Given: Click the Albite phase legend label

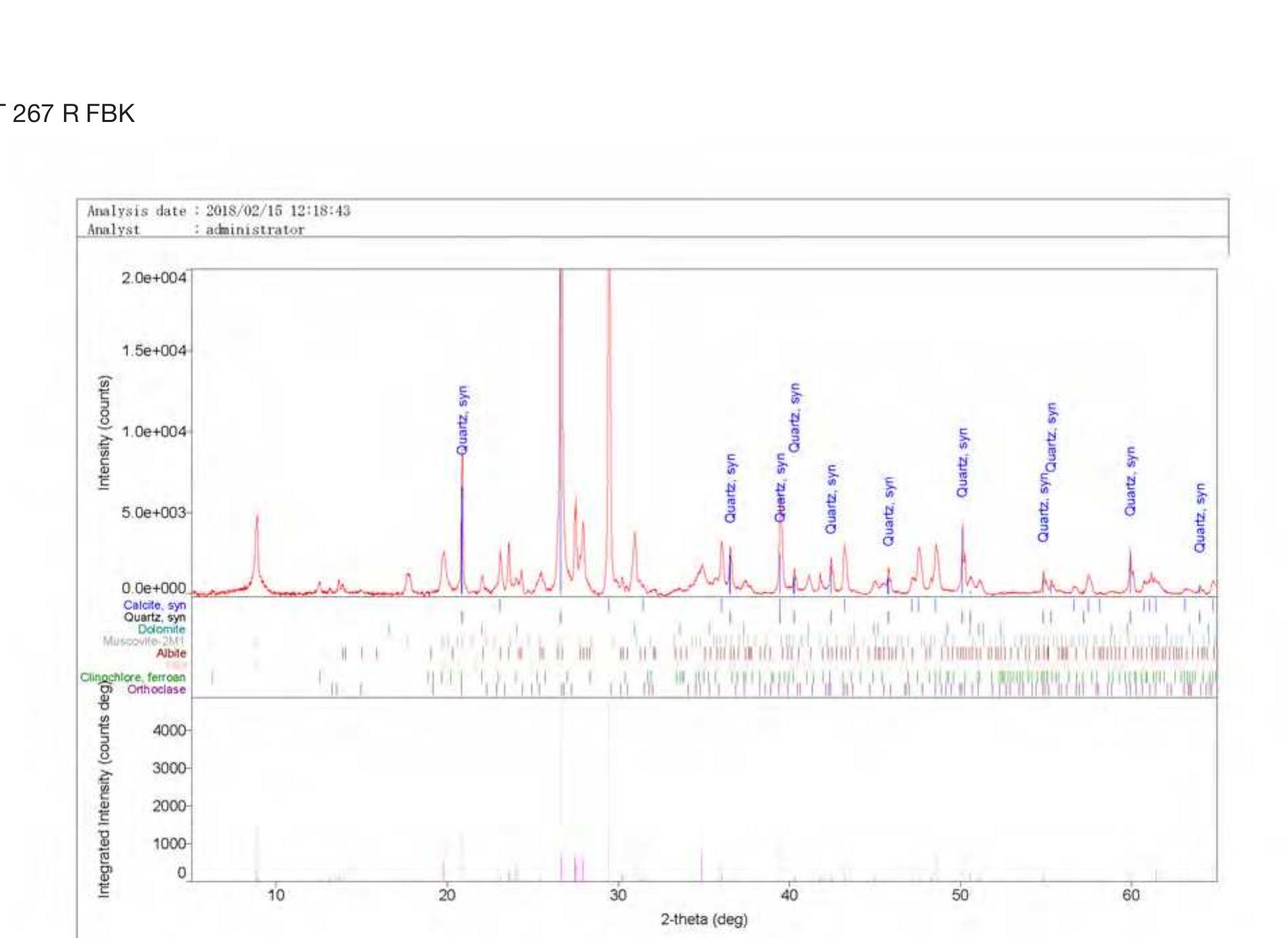Looking at the screenshot, I should (x=171, y=653).
